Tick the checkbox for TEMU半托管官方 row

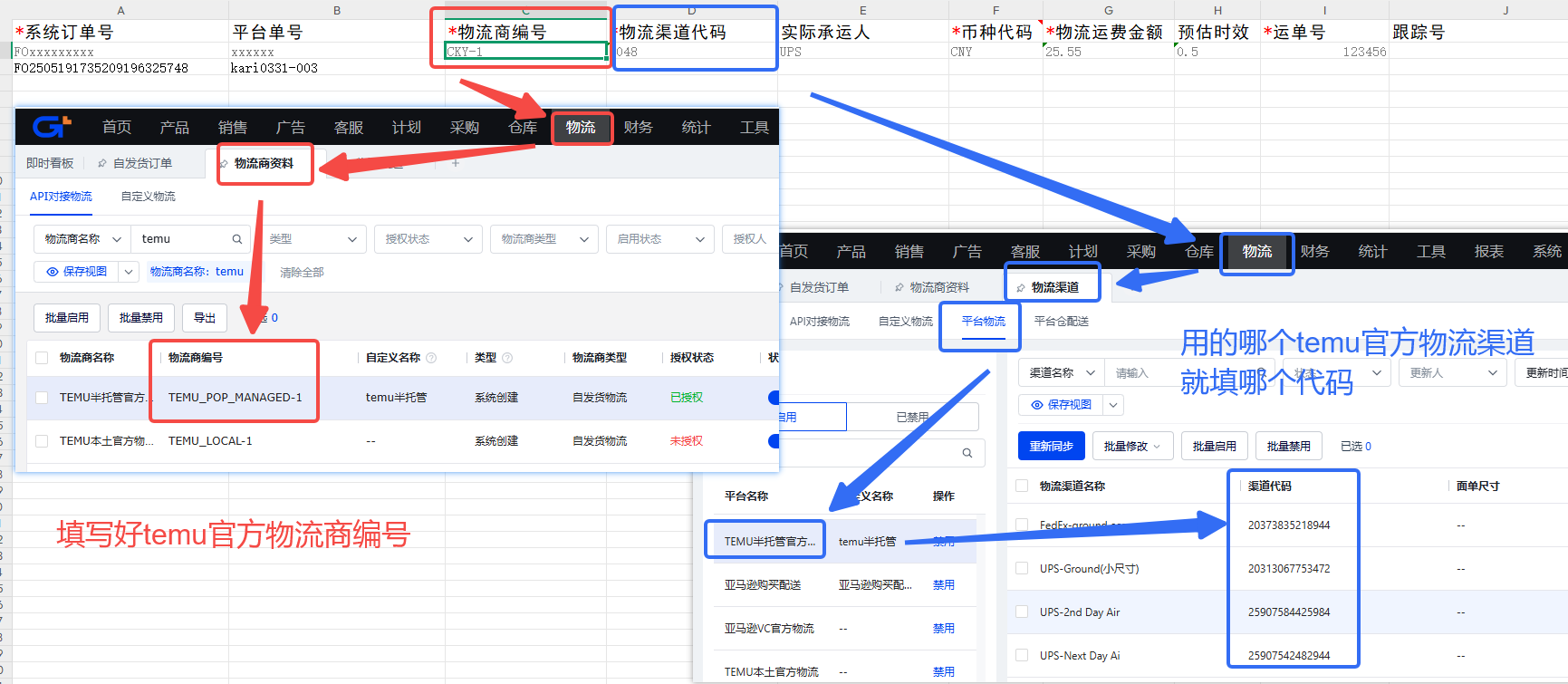tap(42, 398)
